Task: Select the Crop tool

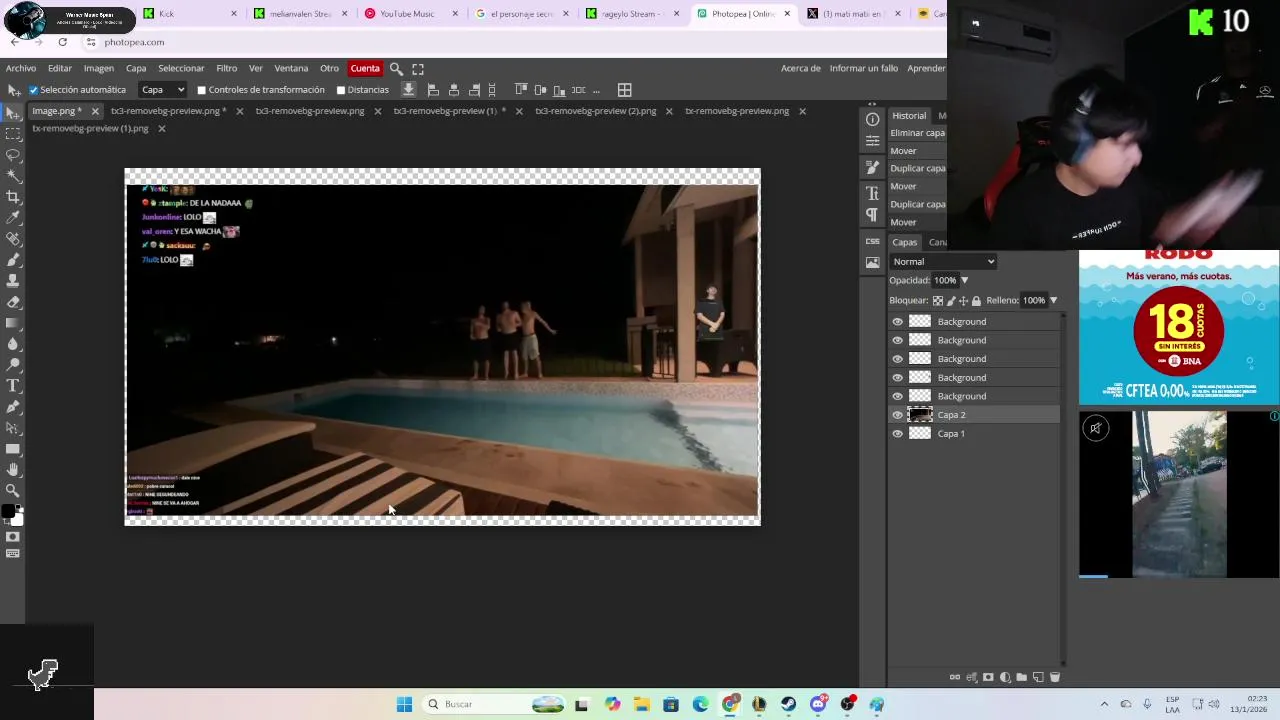Action: click(13, 196)
